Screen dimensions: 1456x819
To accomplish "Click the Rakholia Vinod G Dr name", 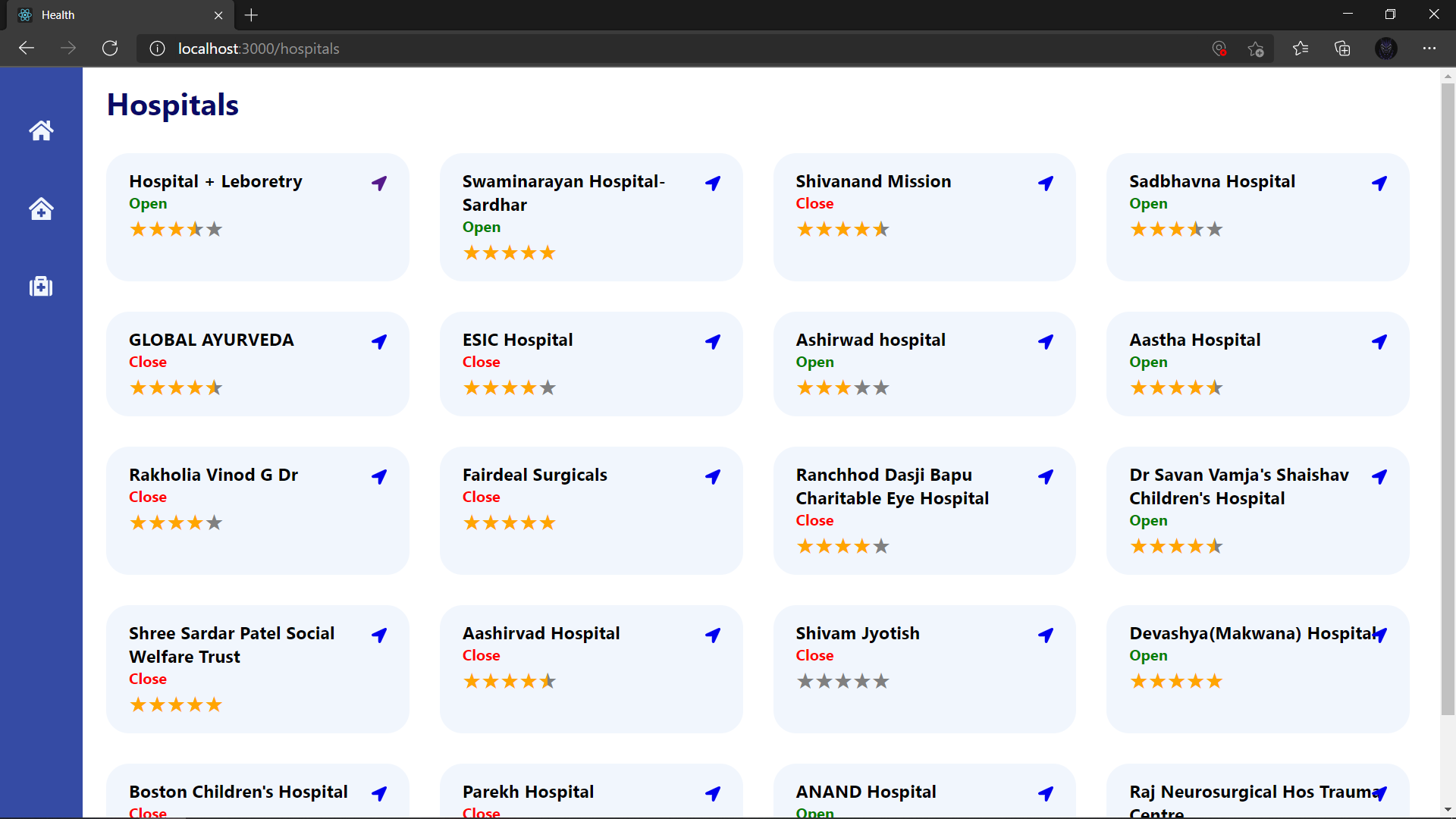I will pyautogui.click(x=213, y=475).
